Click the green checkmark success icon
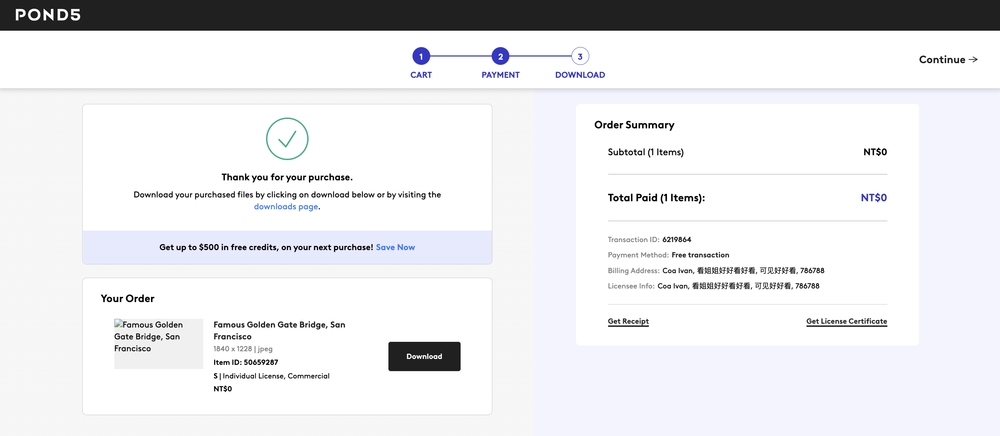 point(287,138)
